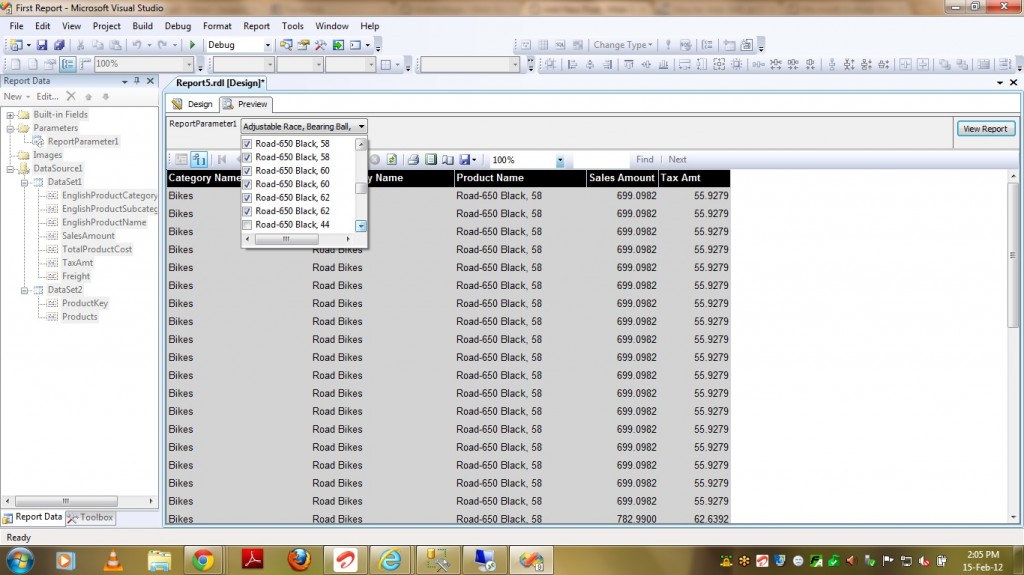1024x575 pixels.
Task: Click the Refresh report icon
Action: [392, 160]
